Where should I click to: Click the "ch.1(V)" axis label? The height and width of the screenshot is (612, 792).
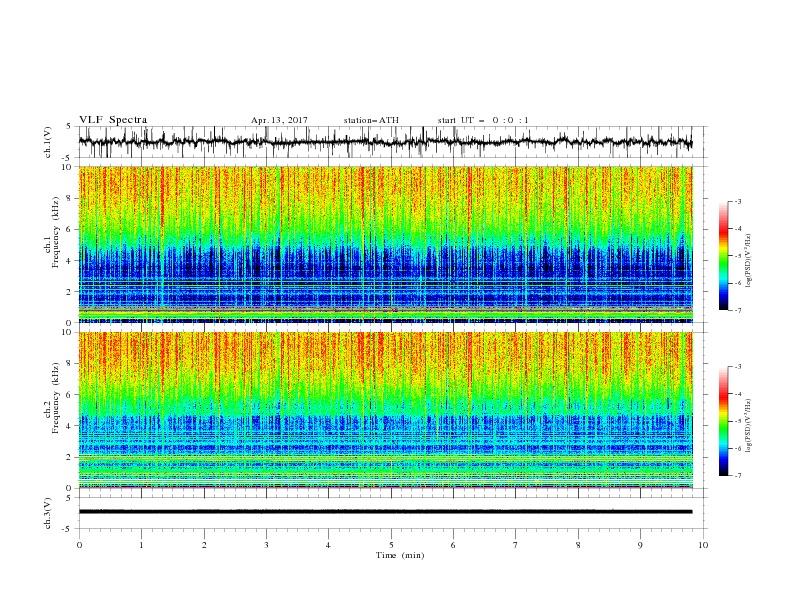coord(48,142)
